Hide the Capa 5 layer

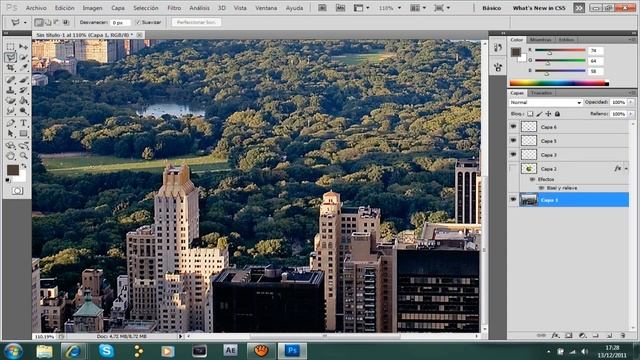[x=513, y=141]
